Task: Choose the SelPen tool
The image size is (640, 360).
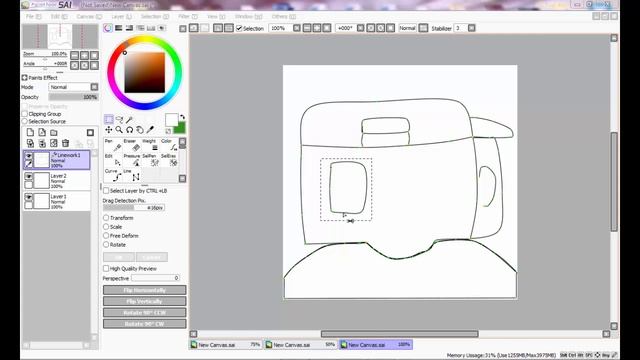Action: coord(151,160)
